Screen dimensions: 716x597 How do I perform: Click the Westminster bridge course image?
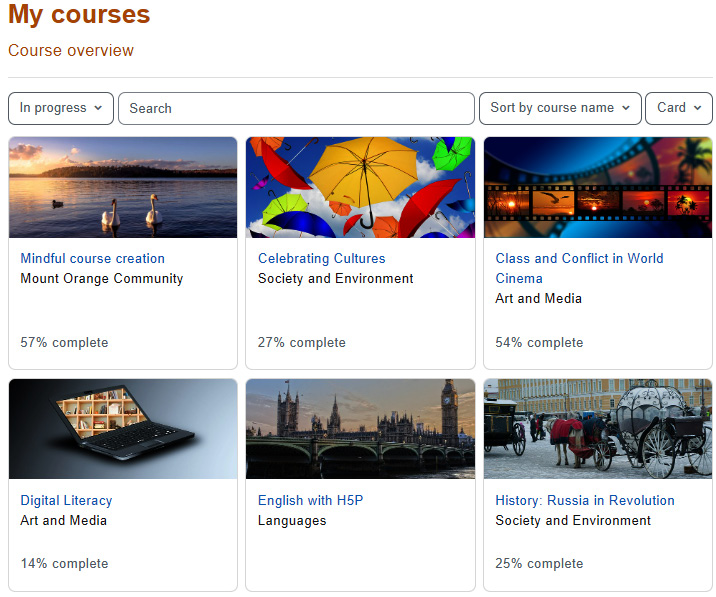tap(360, 428)
